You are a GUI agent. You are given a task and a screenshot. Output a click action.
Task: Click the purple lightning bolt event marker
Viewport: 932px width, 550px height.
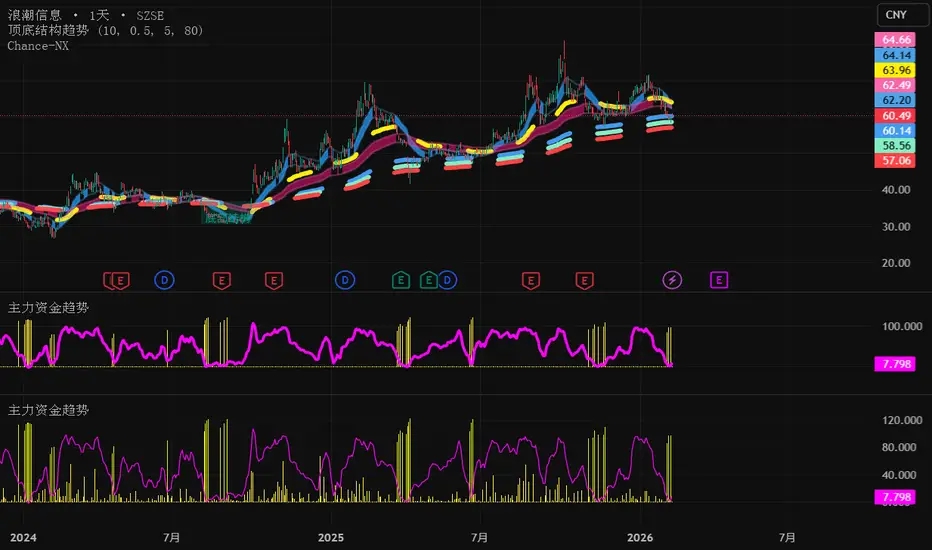672,279
